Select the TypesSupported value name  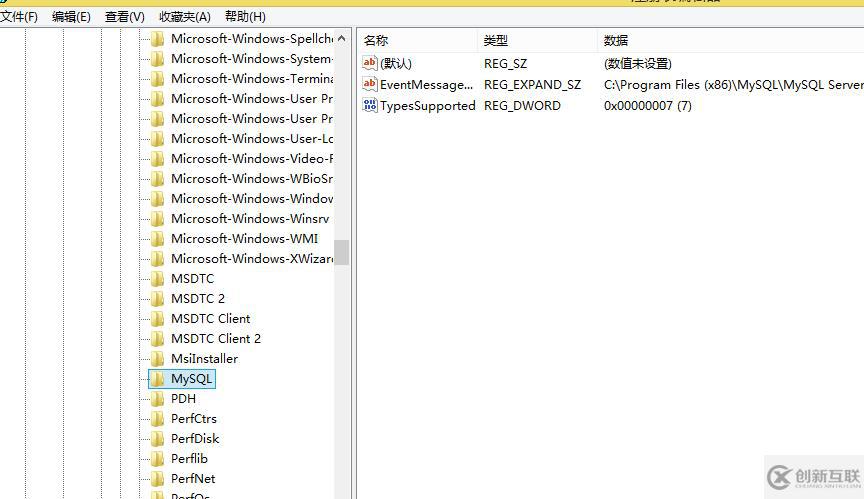[x=428, y=106]
